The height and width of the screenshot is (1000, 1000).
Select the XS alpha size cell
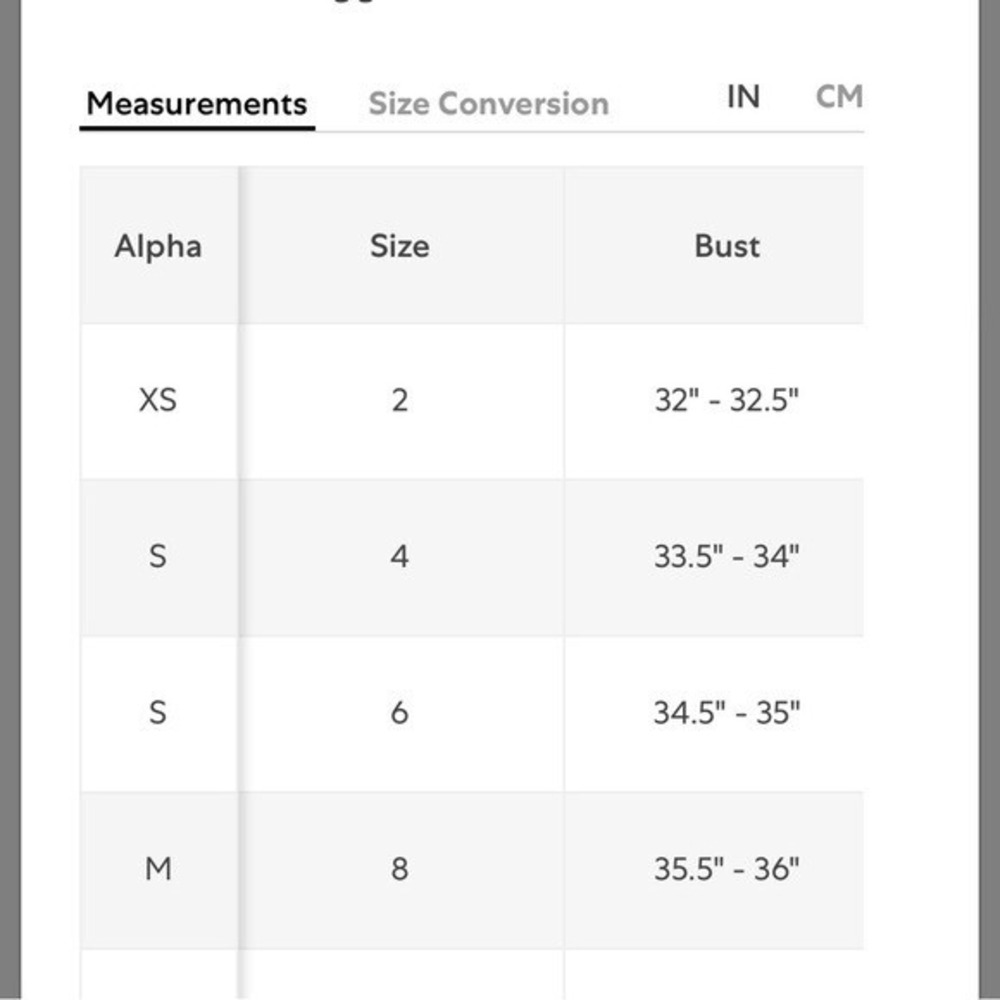pyautogui.click(x=159, y=401)
